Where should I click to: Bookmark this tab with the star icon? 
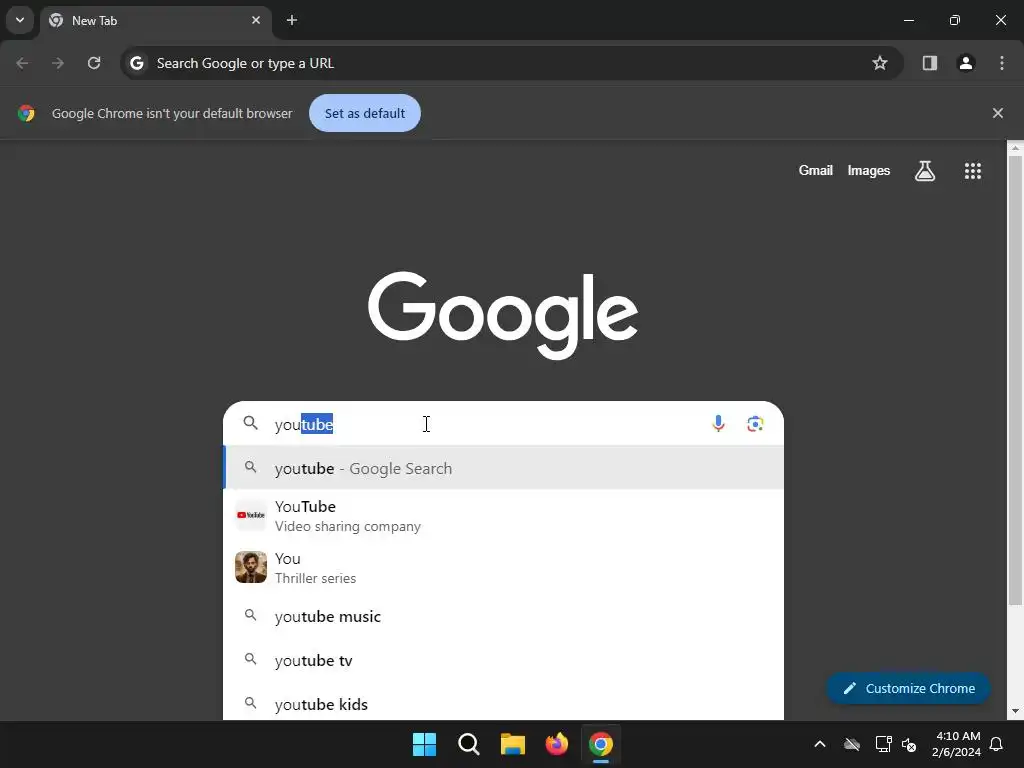click(880, 63)
